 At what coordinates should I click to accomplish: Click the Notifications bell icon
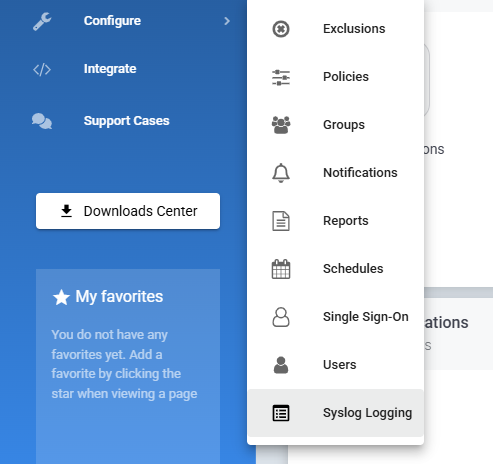(x=281, y=173)
